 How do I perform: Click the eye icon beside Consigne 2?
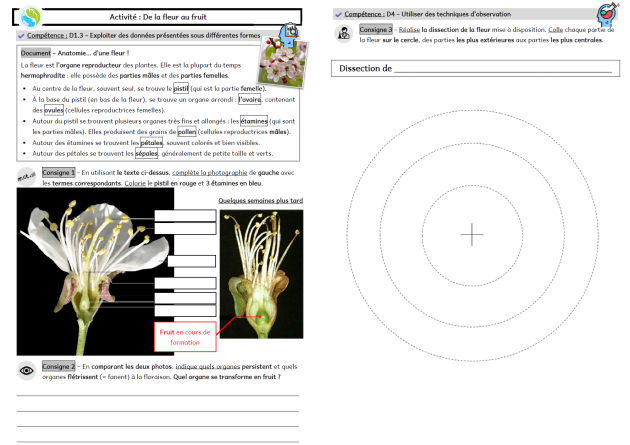pyautogui.click(x=28, y=371)
